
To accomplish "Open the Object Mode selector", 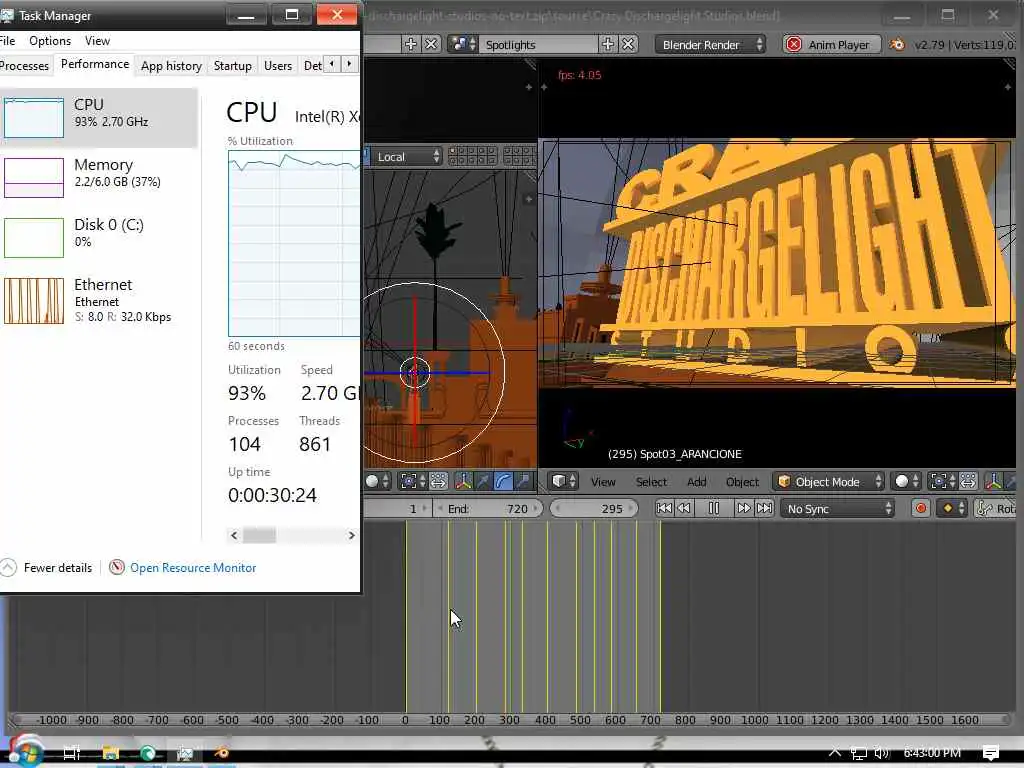I will 829,482.
